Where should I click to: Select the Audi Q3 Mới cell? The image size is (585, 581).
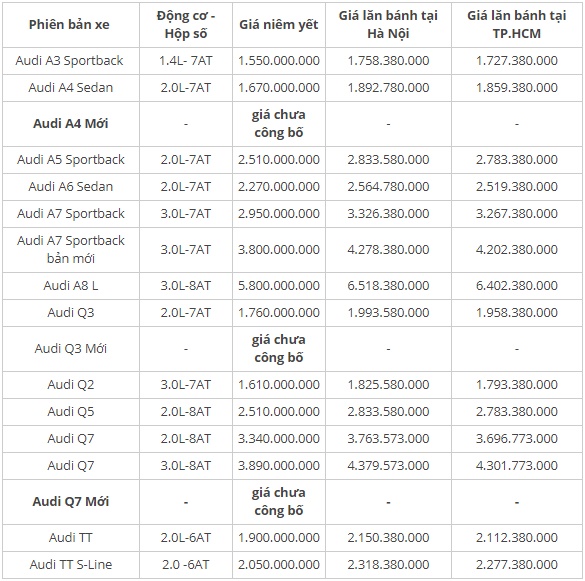click(71, 349)
